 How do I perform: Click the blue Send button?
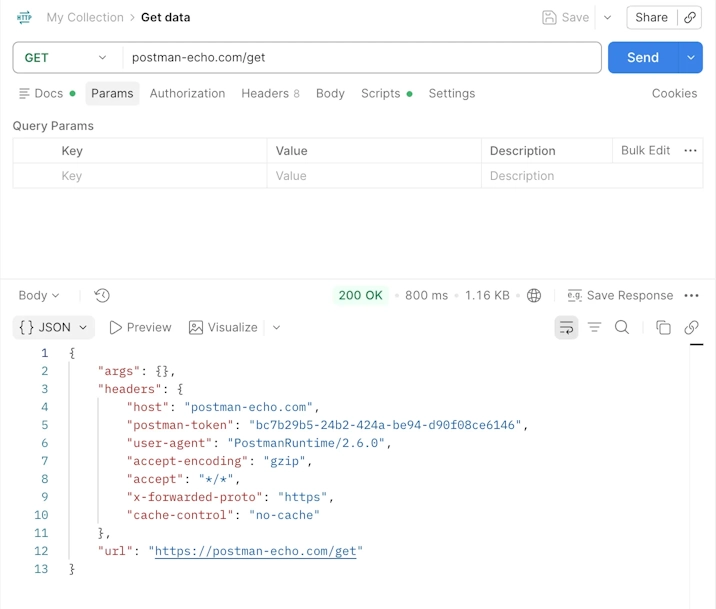[643, 58]
